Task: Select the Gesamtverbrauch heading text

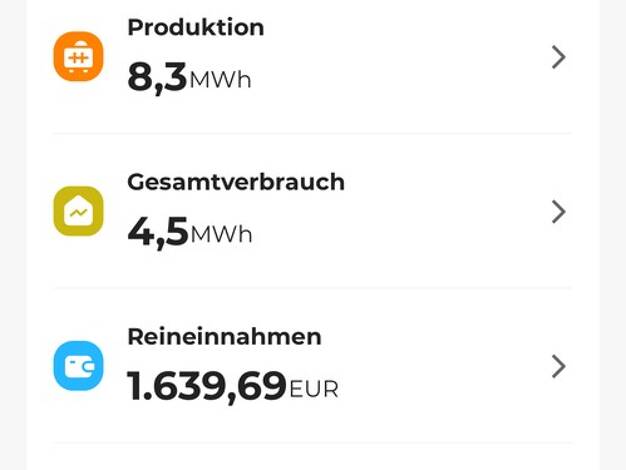Action: click(x=235, y=182)
